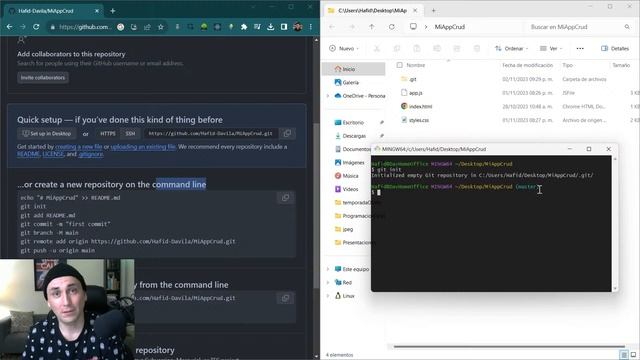Click the GitHub repository URL field
This screenshot has height=360, width=640.
point(211,133)
